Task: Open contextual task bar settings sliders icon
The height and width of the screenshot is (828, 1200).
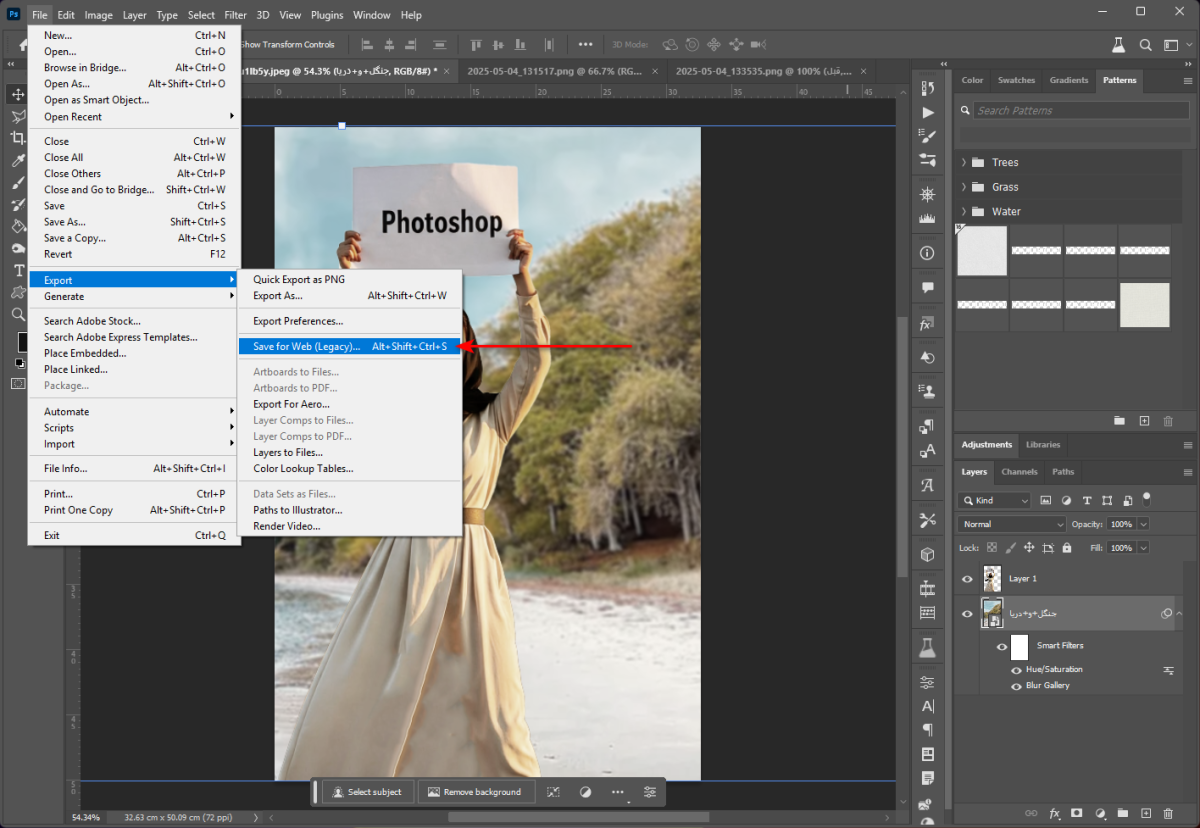Action: click(x=650, y=792)
